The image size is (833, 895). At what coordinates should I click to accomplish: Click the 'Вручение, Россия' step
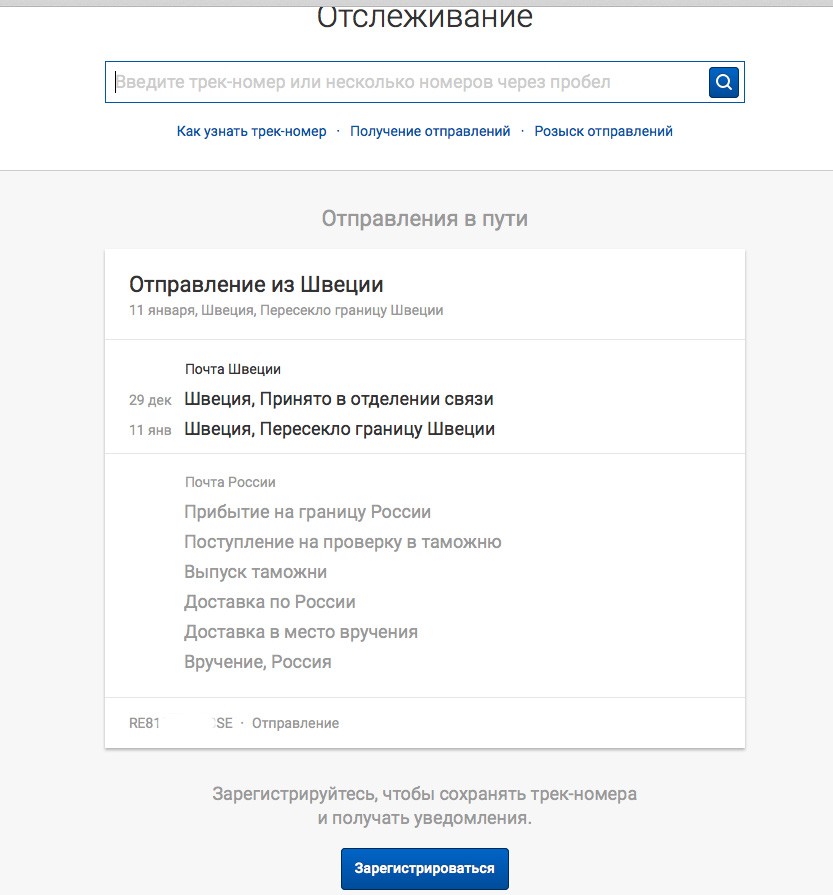[257, 662]
